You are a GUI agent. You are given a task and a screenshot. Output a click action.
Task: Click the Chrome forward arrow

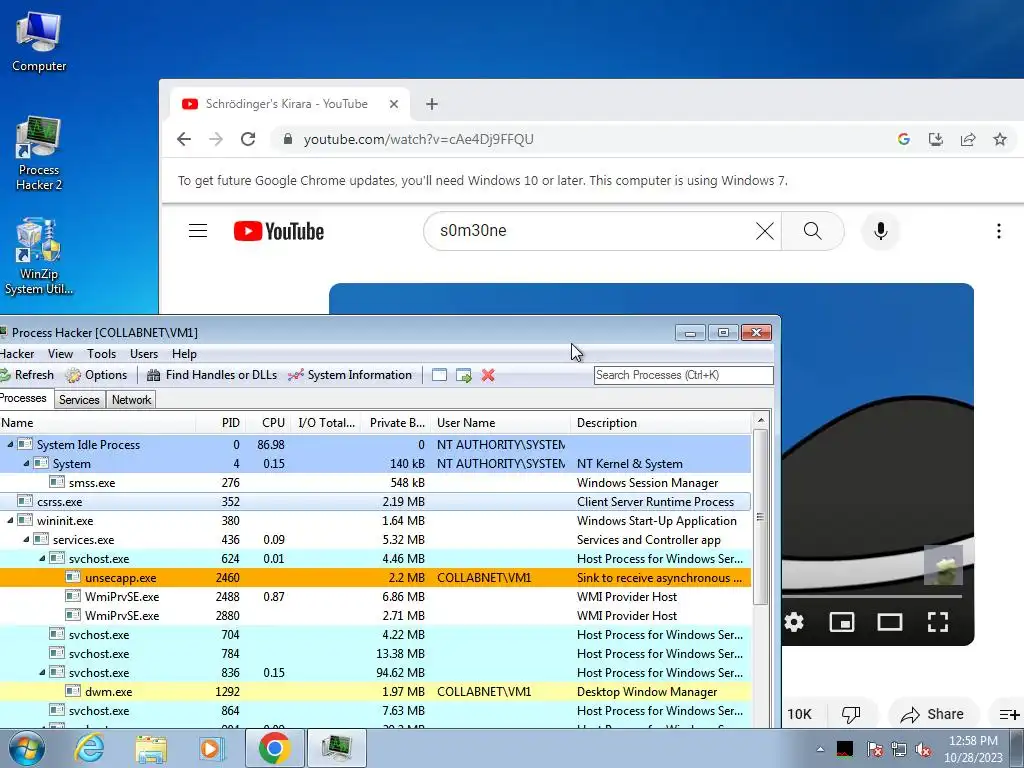216,139
